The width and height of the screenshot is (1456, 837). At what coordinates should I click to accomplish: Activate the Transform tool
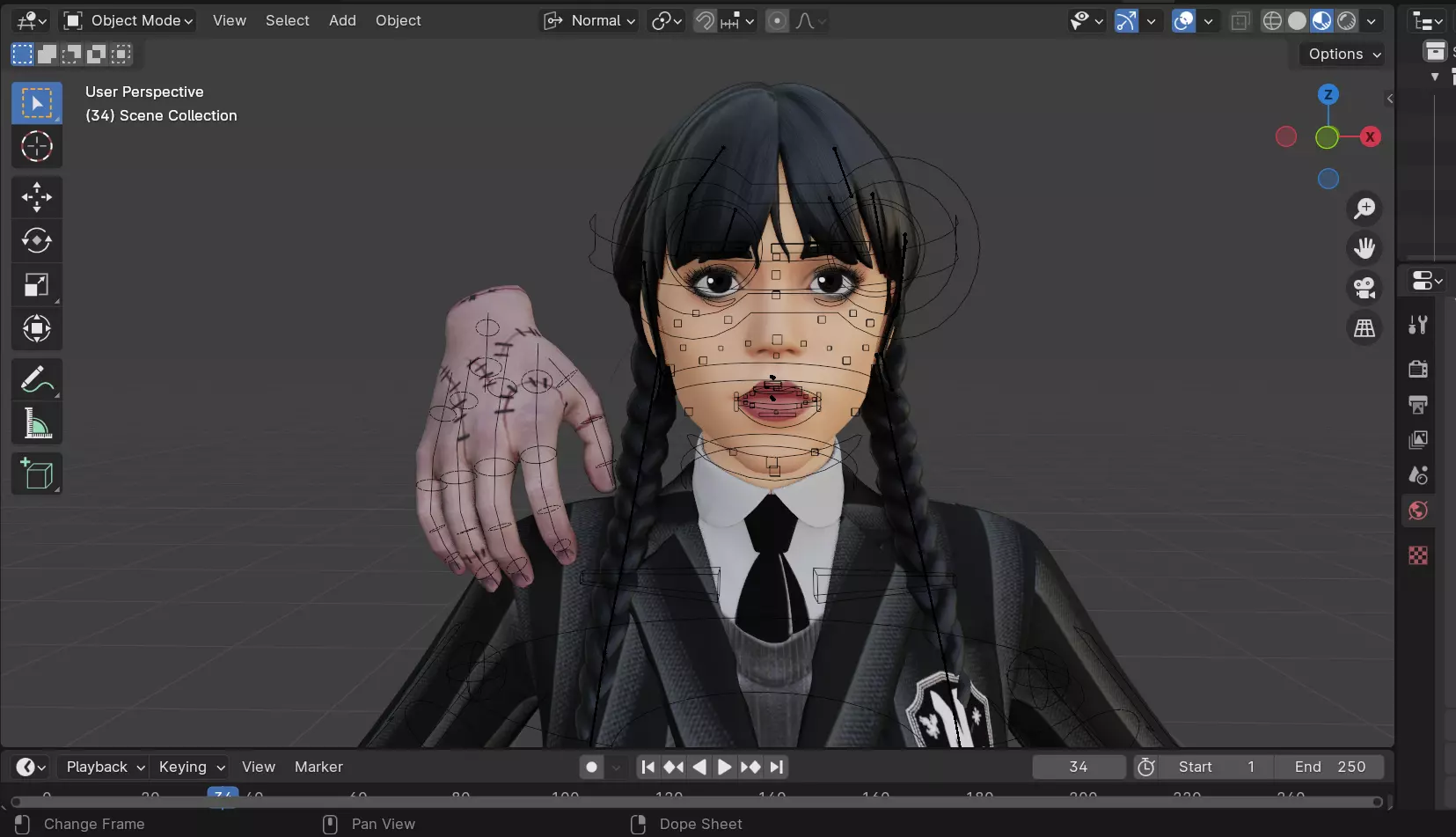click(37, 328)
